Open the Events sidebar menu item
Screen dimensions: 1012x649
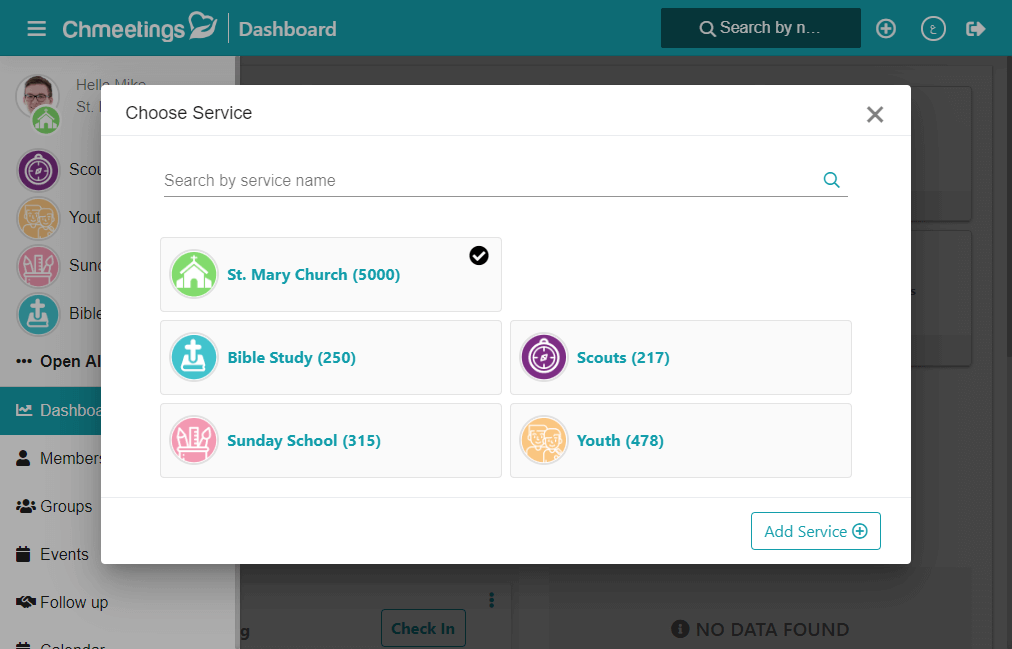[50, 554]
